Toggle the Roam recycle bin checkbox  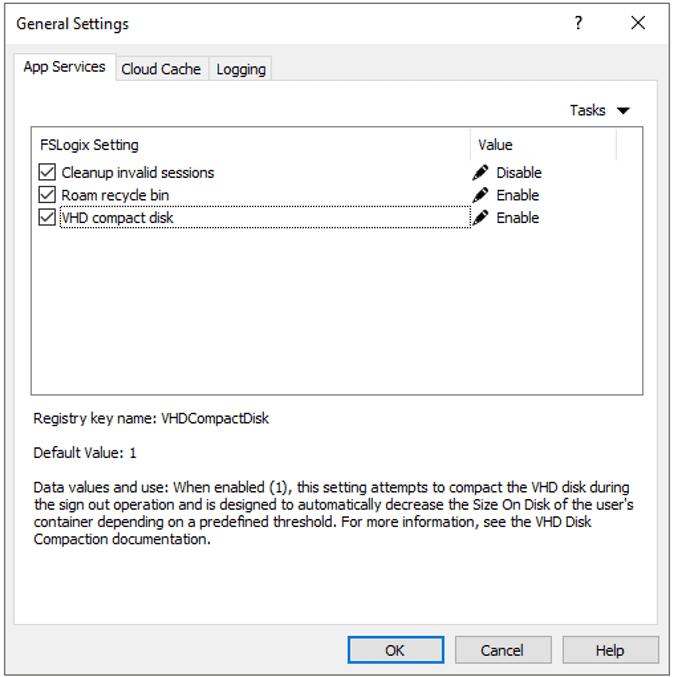tap(47, 195)
